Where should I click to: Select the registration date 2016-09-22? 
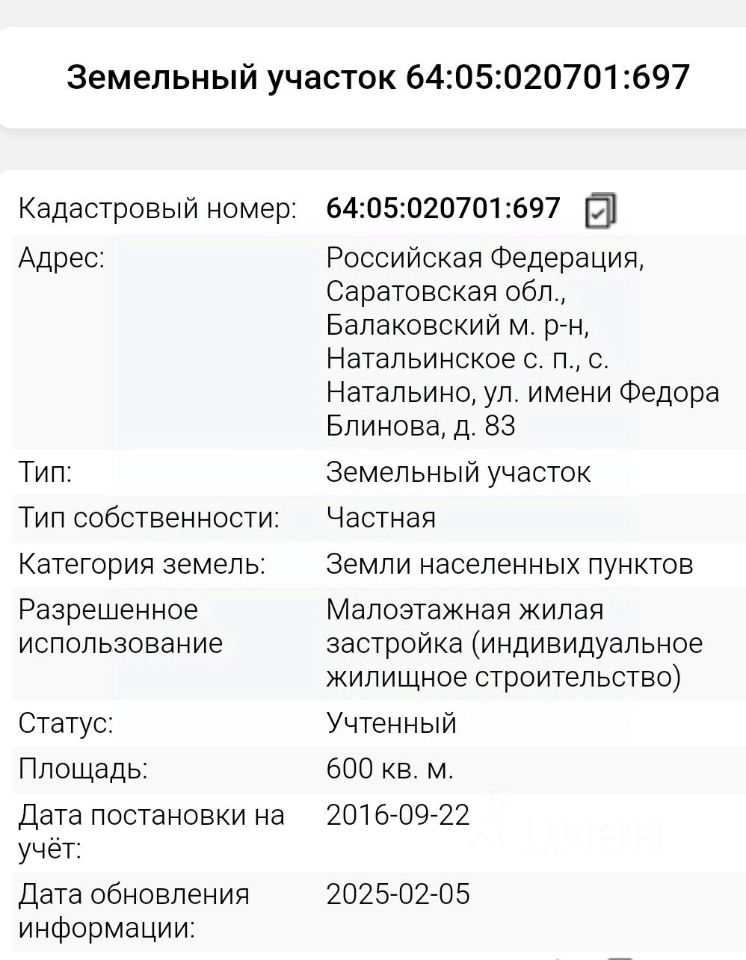point(398,815)
